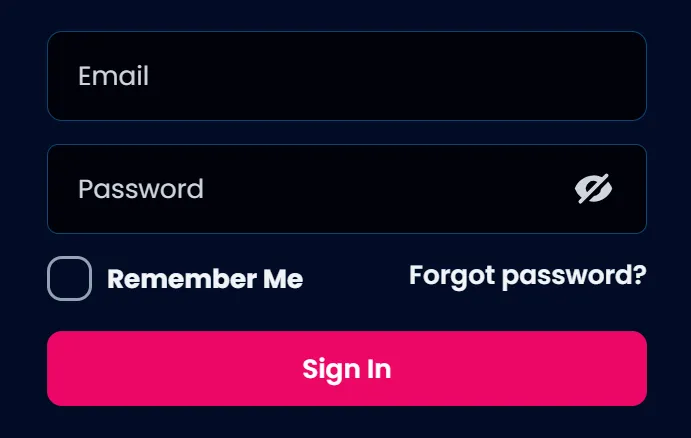The width and height of the screenshot is (691, 438).
Task: Open the Forgot password? link
Action: pyautogui.click(x=528, y=276)
